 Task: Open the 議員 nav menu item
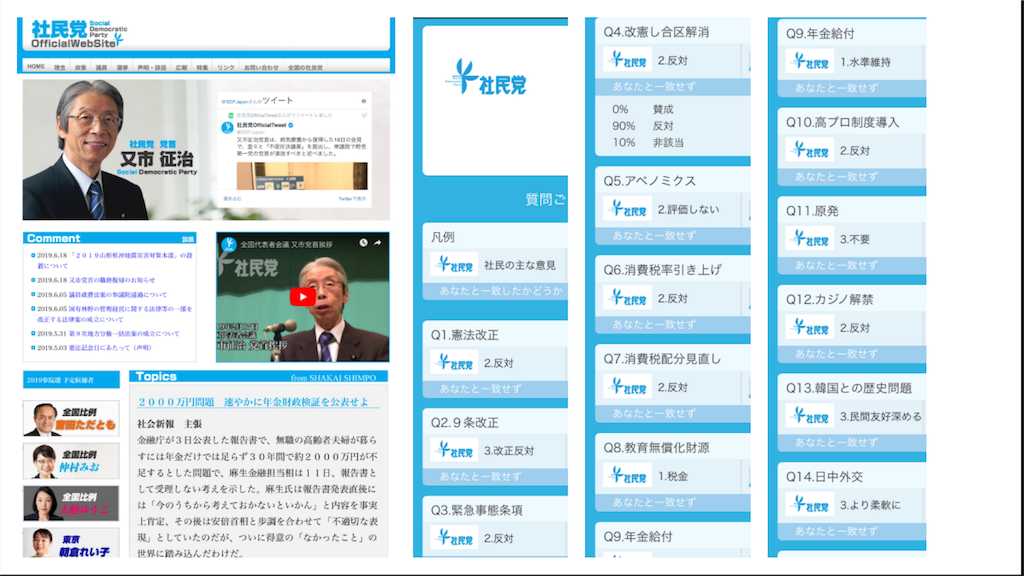pyautogui.click(x=101, y=67)
